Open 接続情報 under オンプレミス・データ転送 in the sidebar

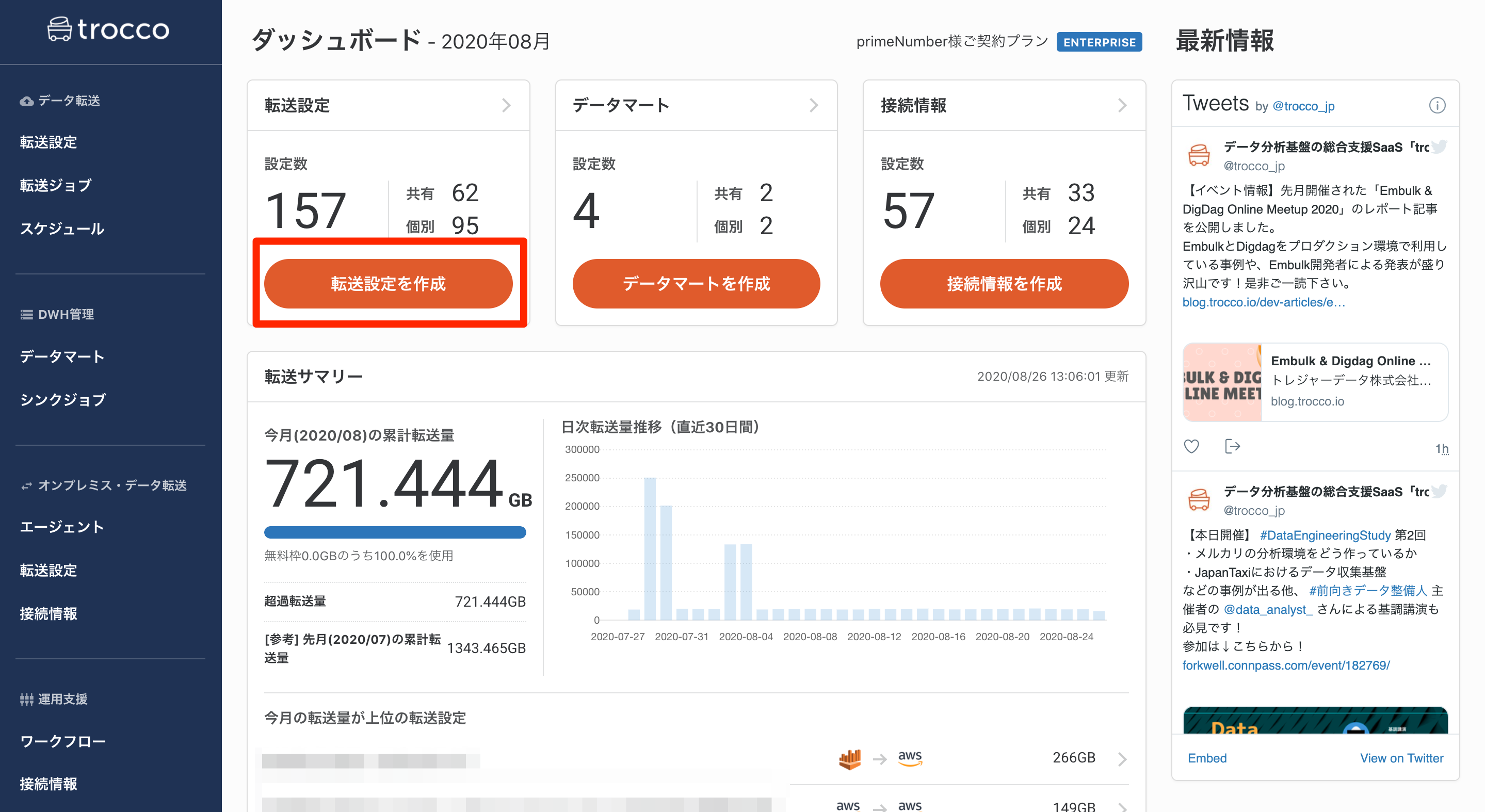point(49,614)
